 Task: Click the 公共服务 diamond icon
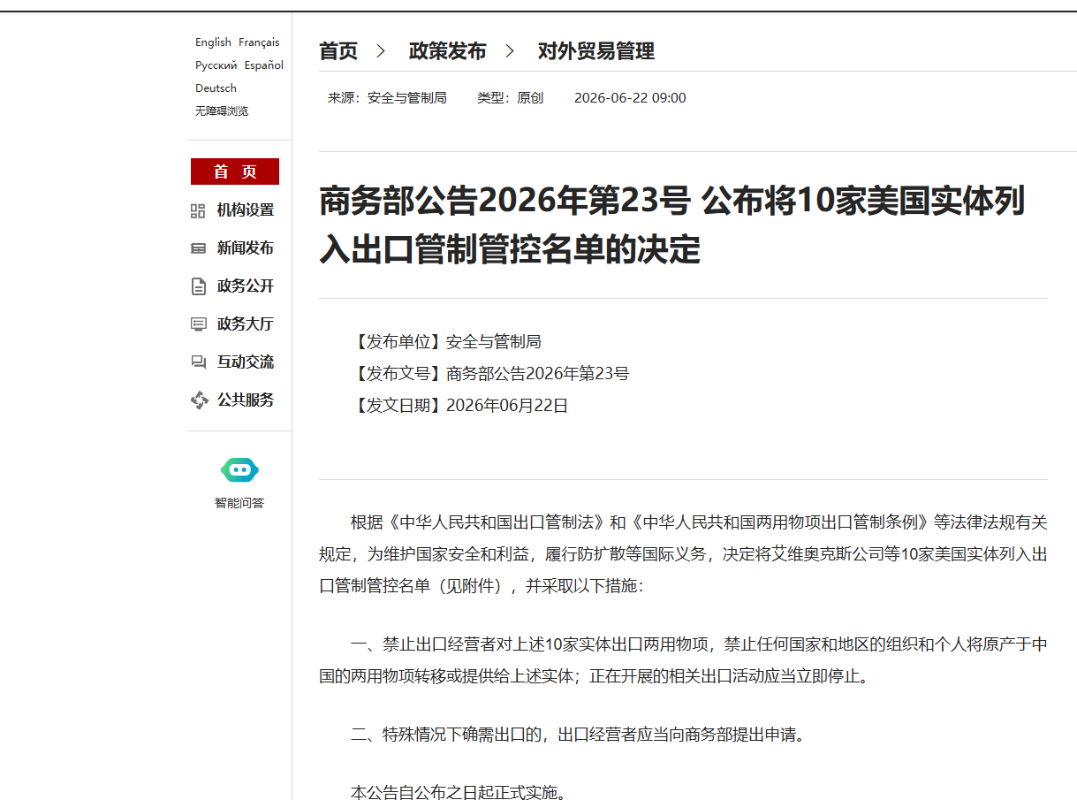(199, 400)
